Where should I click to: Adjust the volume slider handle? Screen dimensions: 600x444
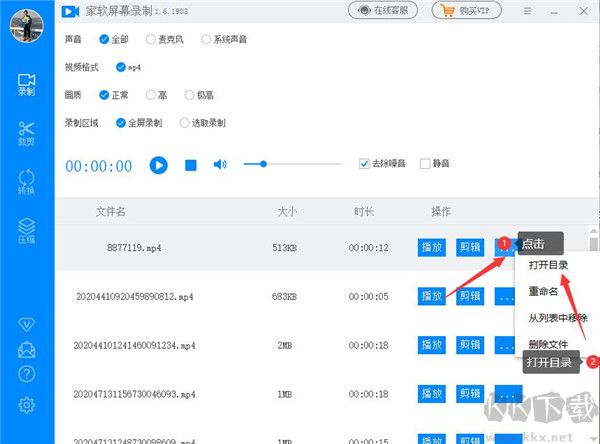[263, 164]
